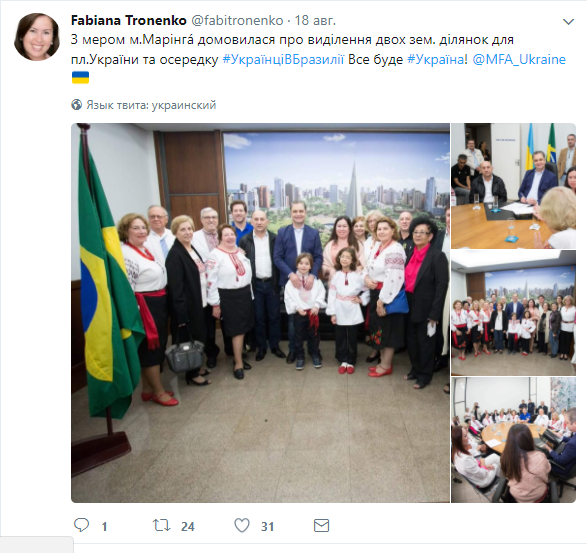Screen dimensions: 587x553
Task: Open the middle-right group photo thumbnail
Action: click(513, 313)
